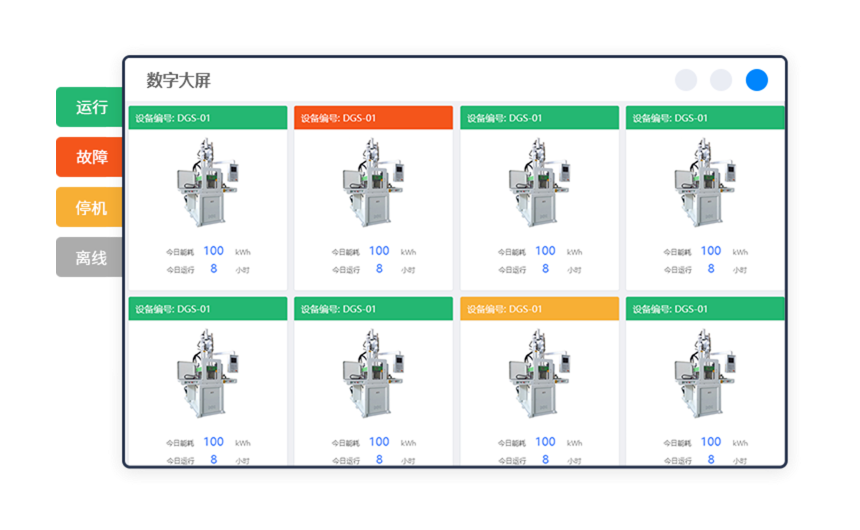
Task: Click the middle gray circle in header
Action: pyautogui.click(x=721, y=80)
